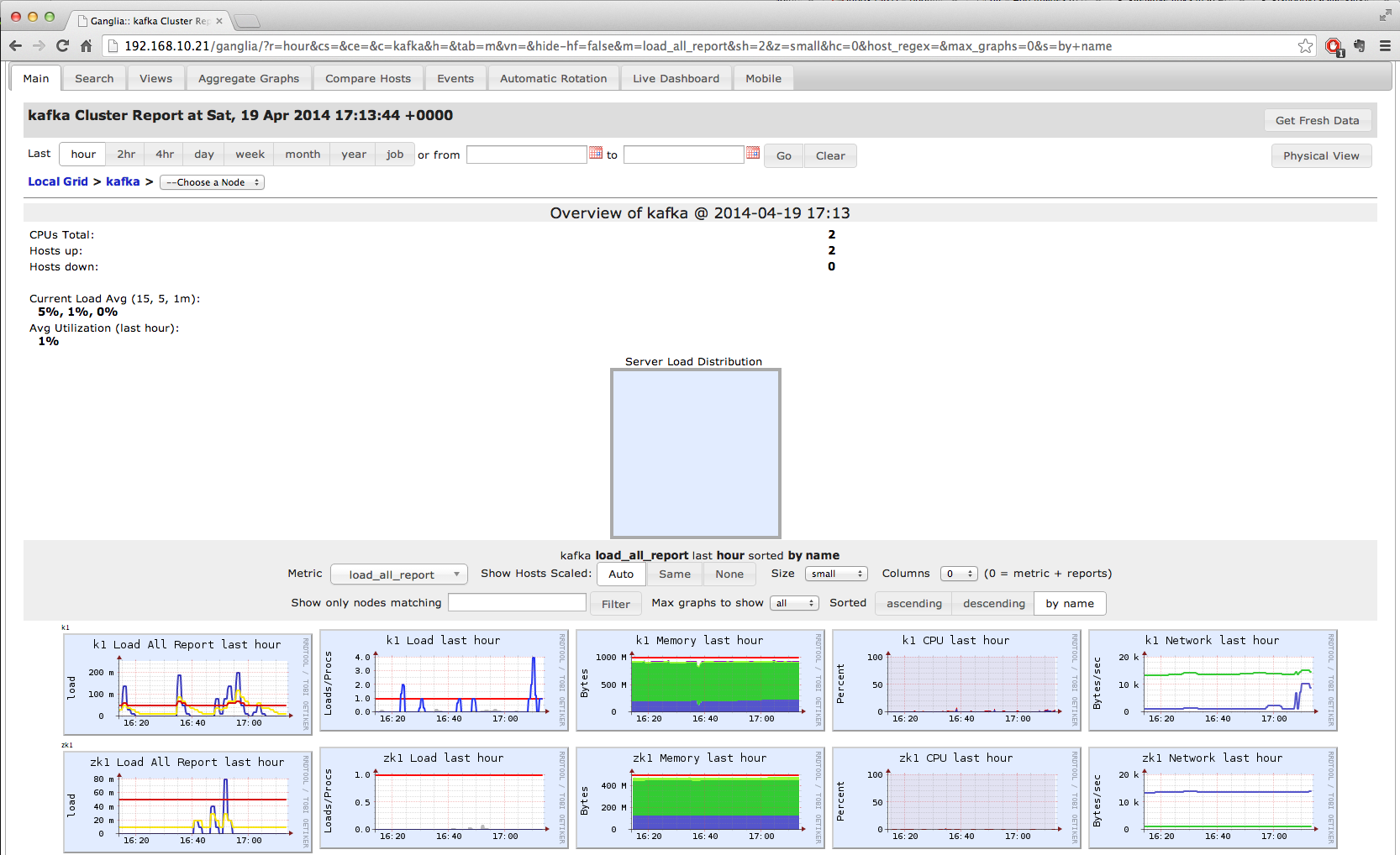Open the load_all_report metric dropdown
This screenshot has height=855, width=1400.
coord(399,574)
